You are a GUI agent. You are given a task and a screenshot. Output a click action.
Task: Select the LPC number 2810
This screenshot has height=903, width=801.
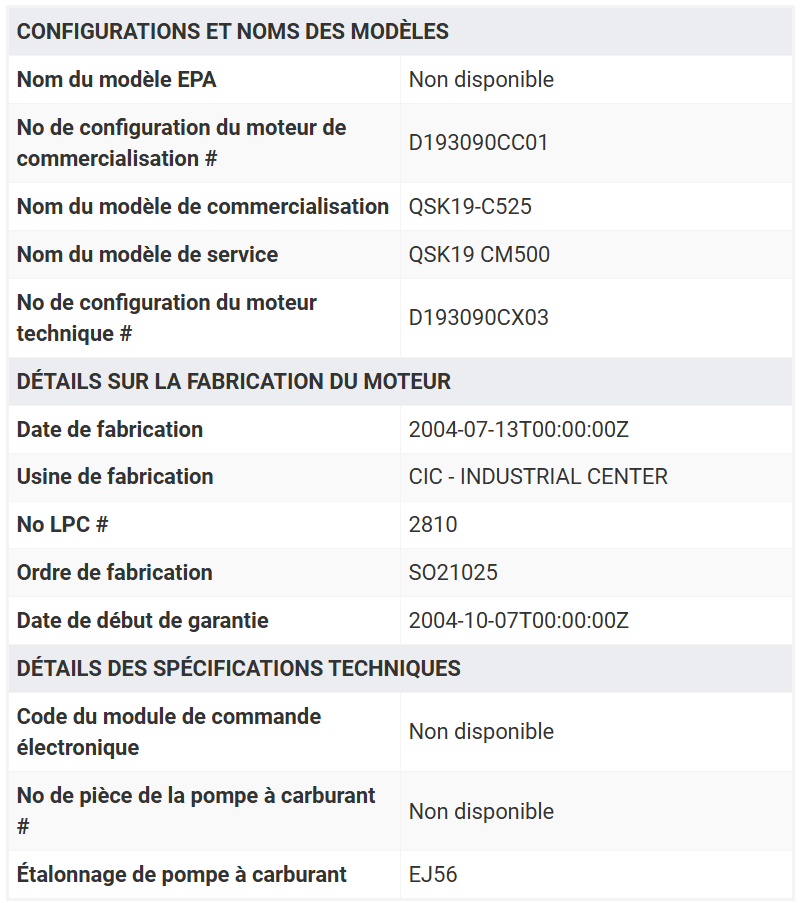[x=432, y=525]
